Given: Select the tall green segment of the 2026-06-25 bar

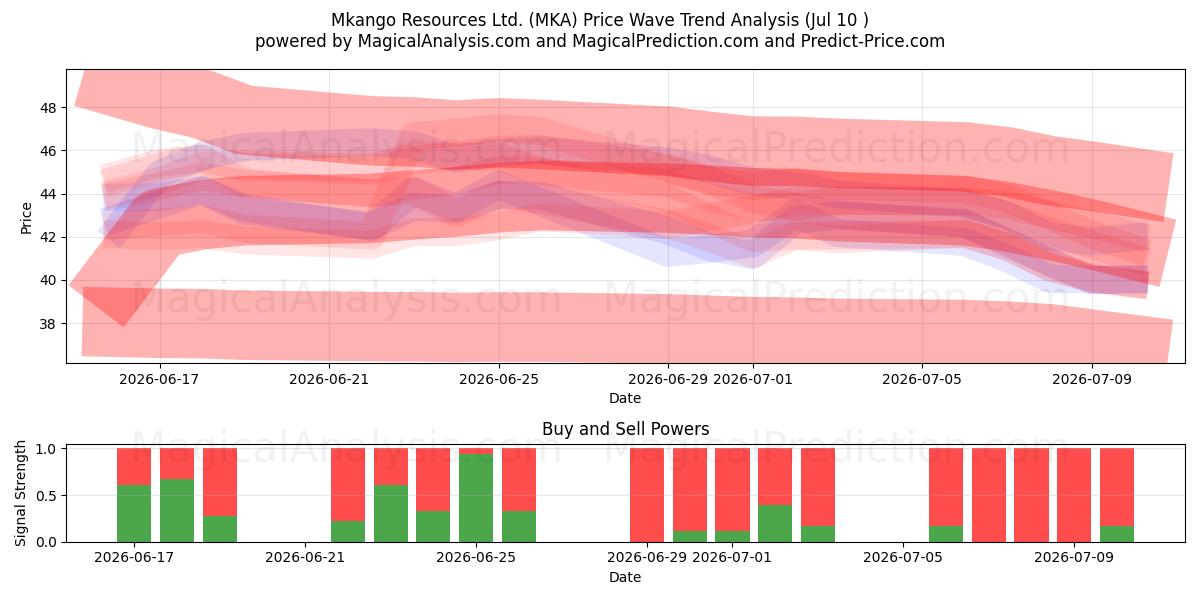Looking at the screenshot, I should 476,498.
